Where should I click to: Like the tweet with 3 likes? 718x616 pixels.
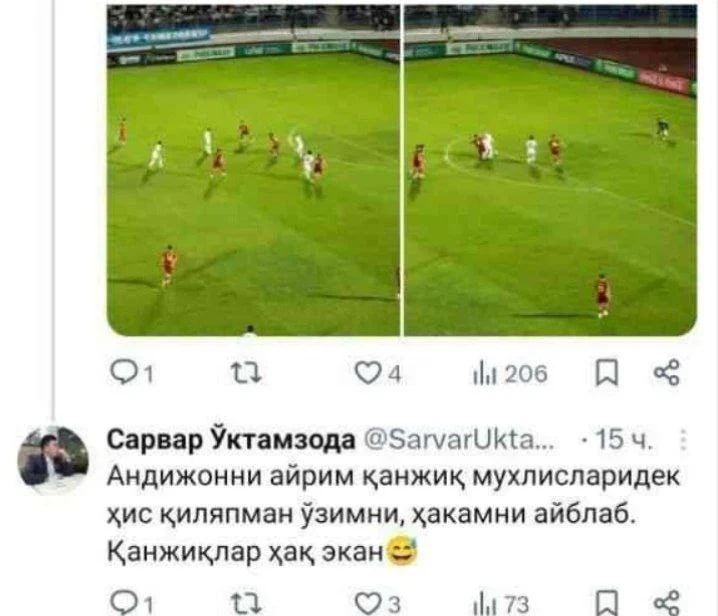coord(378,604)
